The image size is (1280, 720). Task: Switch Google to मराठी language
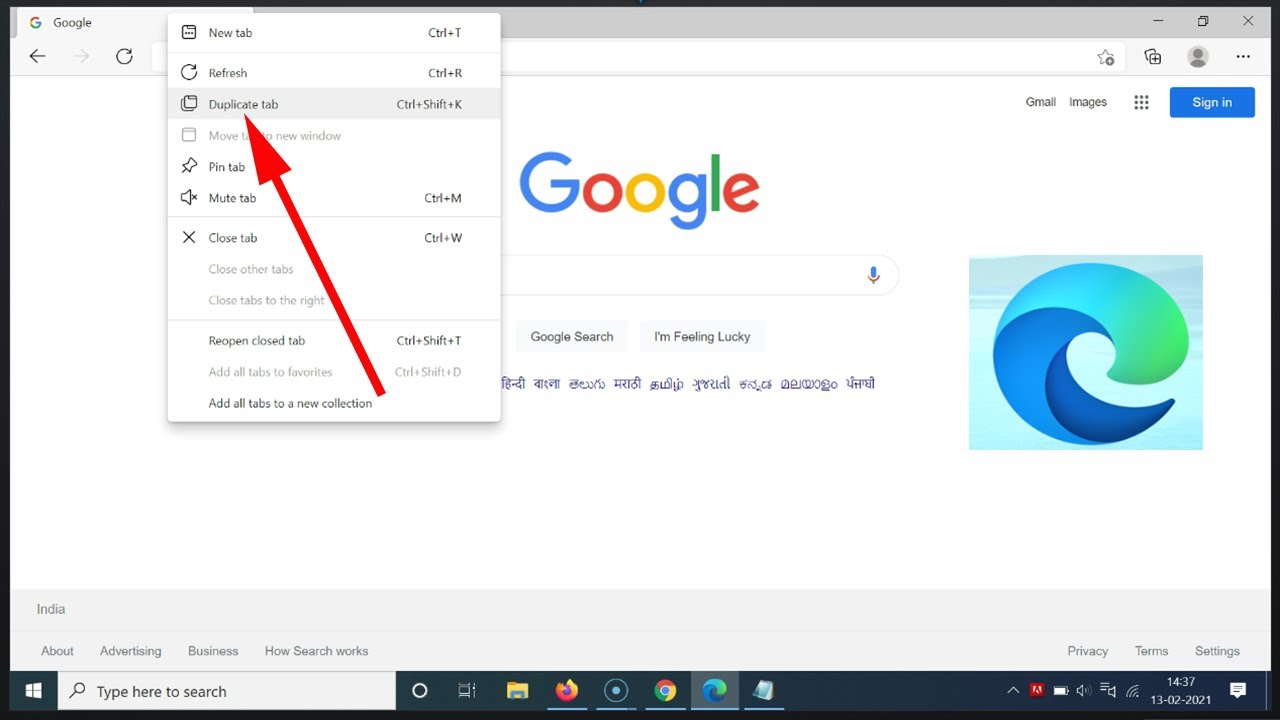[x=627, y=384]
